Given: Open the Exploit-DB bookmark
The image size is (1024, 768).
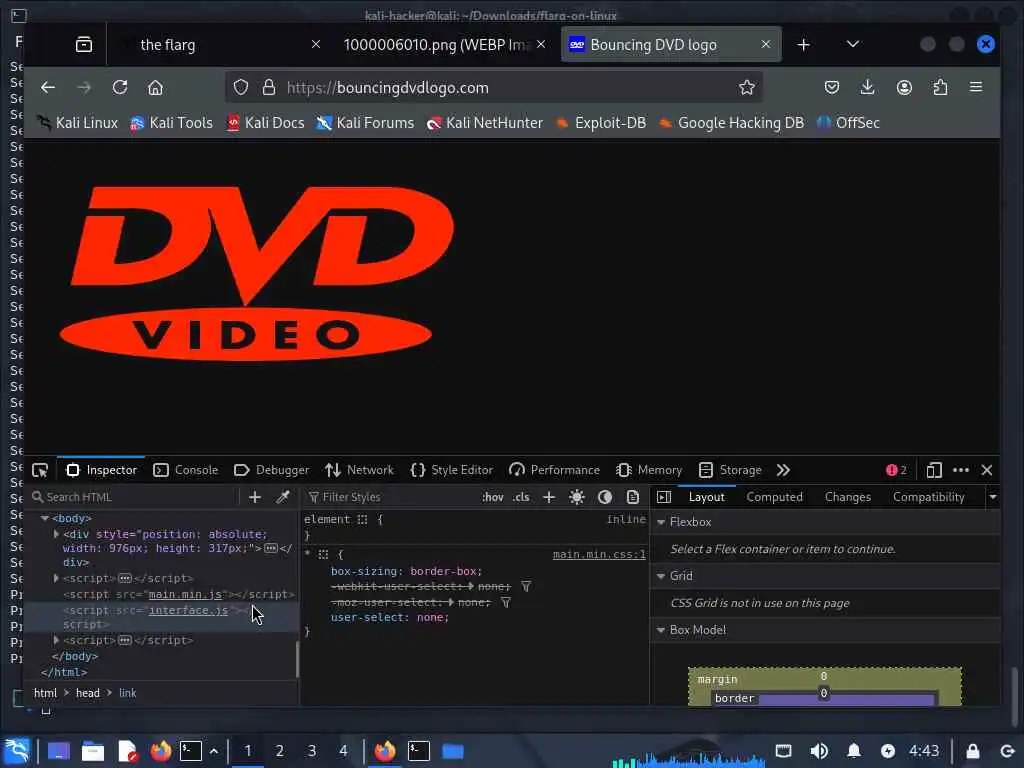Looking at the screenshot, I should point(601,123).
